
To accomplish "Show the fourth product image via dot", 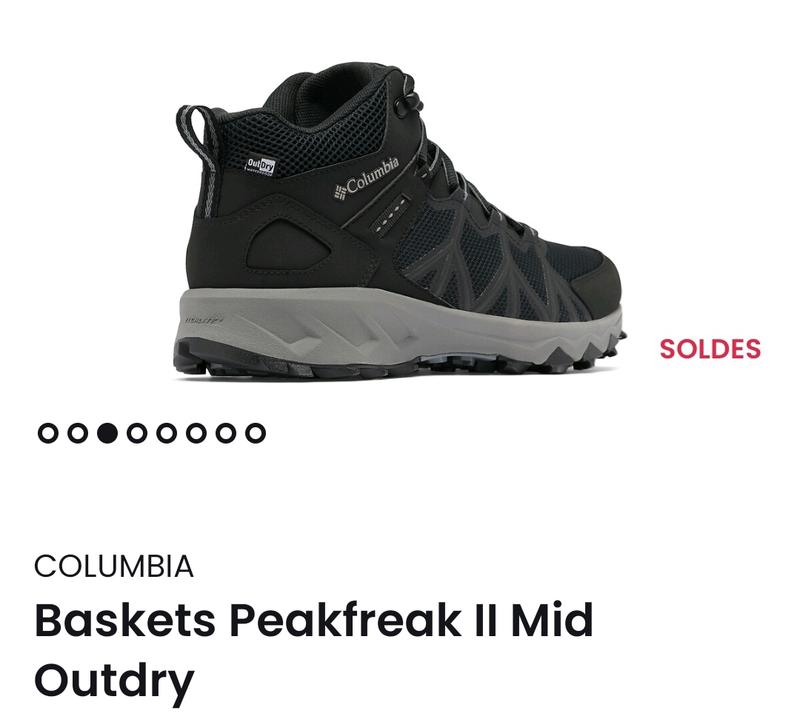I will (x=137, y=433).
